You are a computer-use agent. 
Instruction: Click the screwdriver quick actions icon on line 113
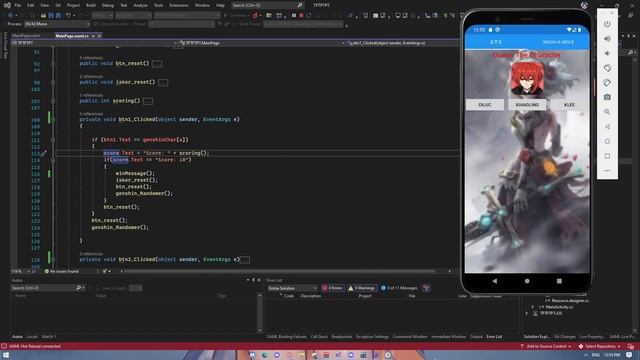[43, 153]
